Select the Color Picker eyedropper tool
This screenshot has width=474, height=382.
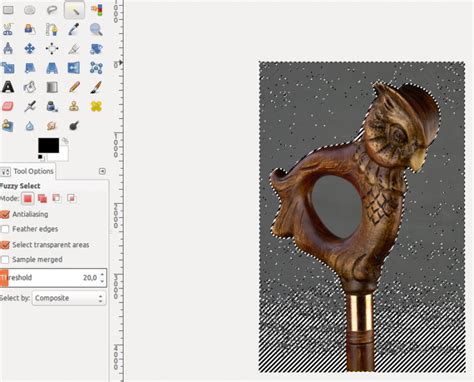[x=74, y=29]
